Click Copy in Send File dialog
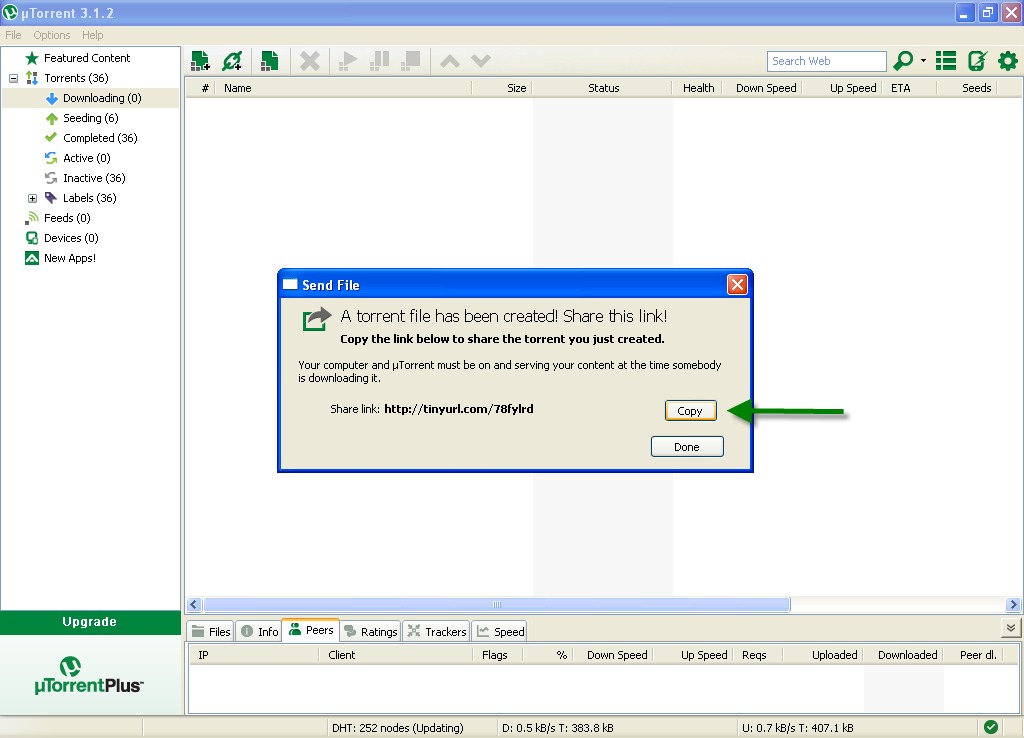 (690, 411)
